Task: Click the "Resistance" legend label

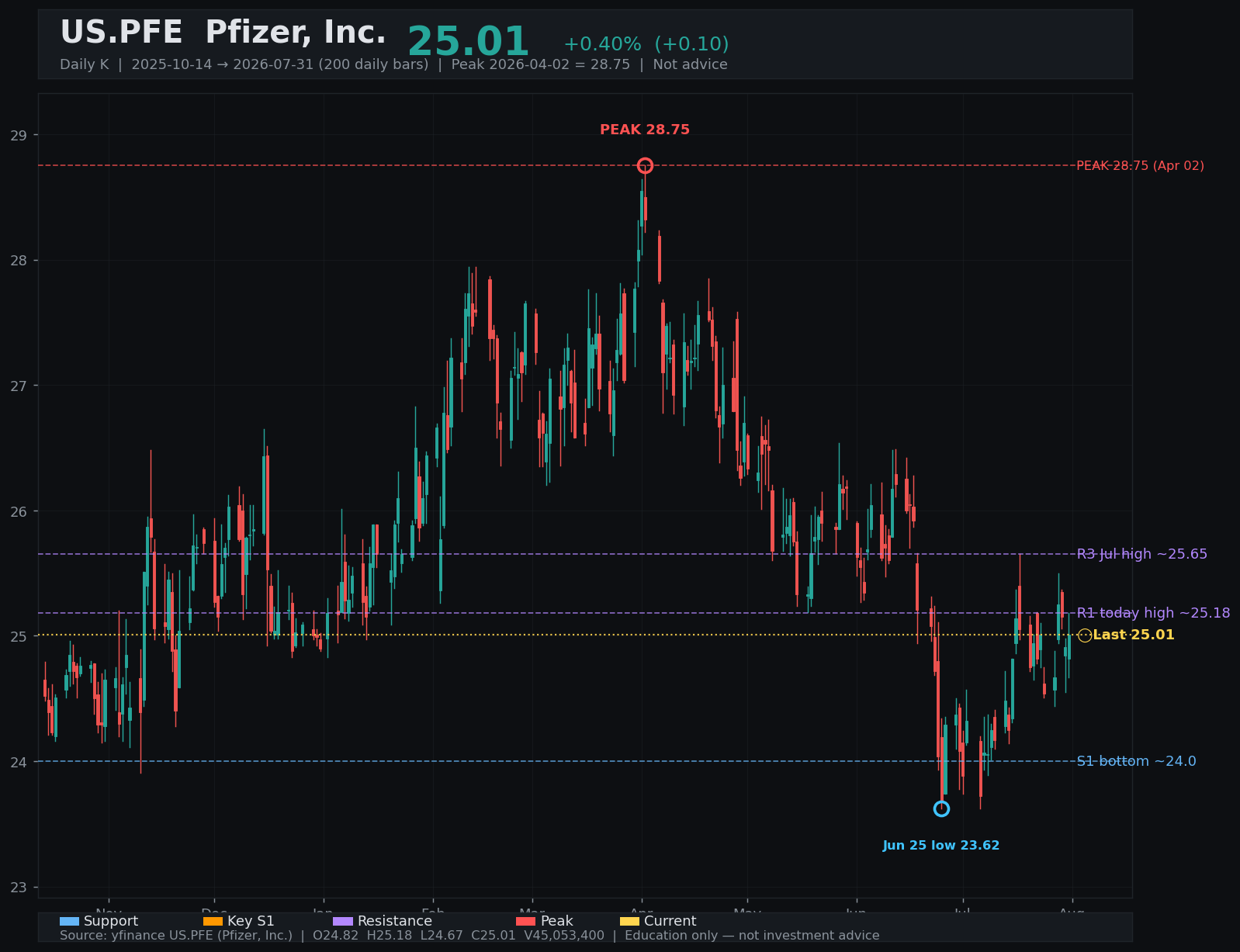Action: [x=395, y=921]
